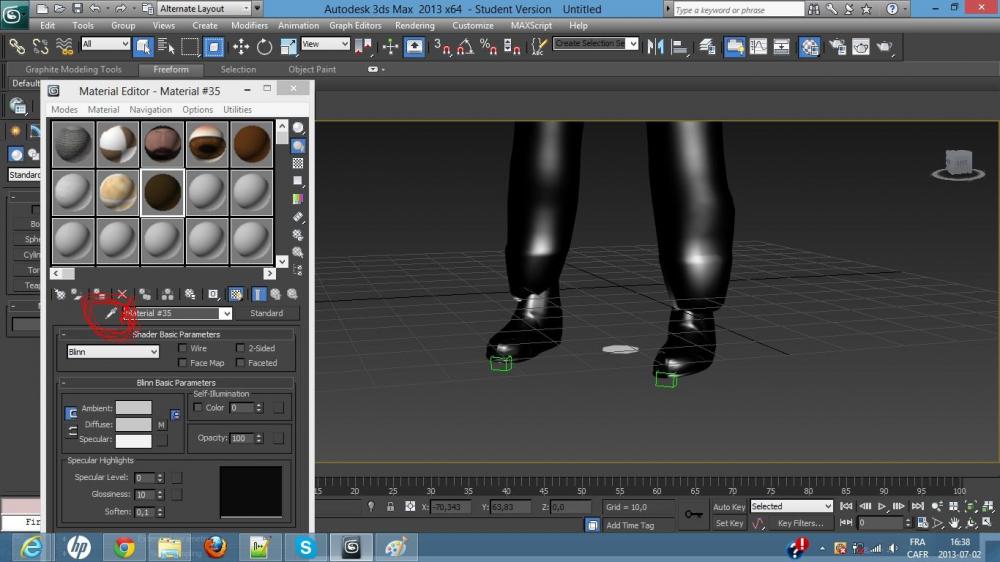Activate the Select and Rotate tool
This screenshot has height=562, width=1000.
coord(264,46)
